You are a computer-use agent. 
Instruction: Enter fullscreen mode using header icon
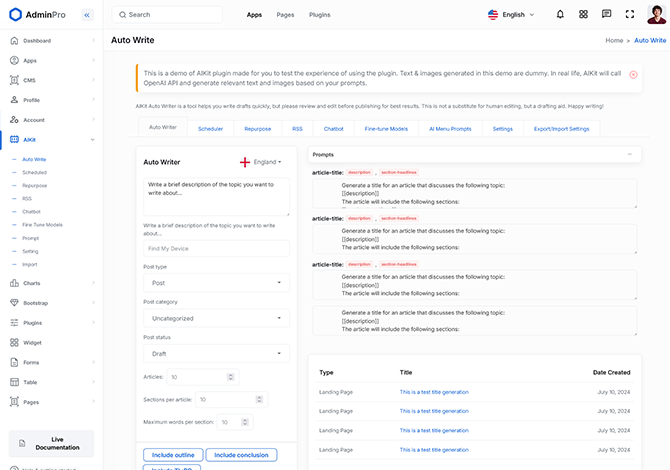[x=629, y=15]
